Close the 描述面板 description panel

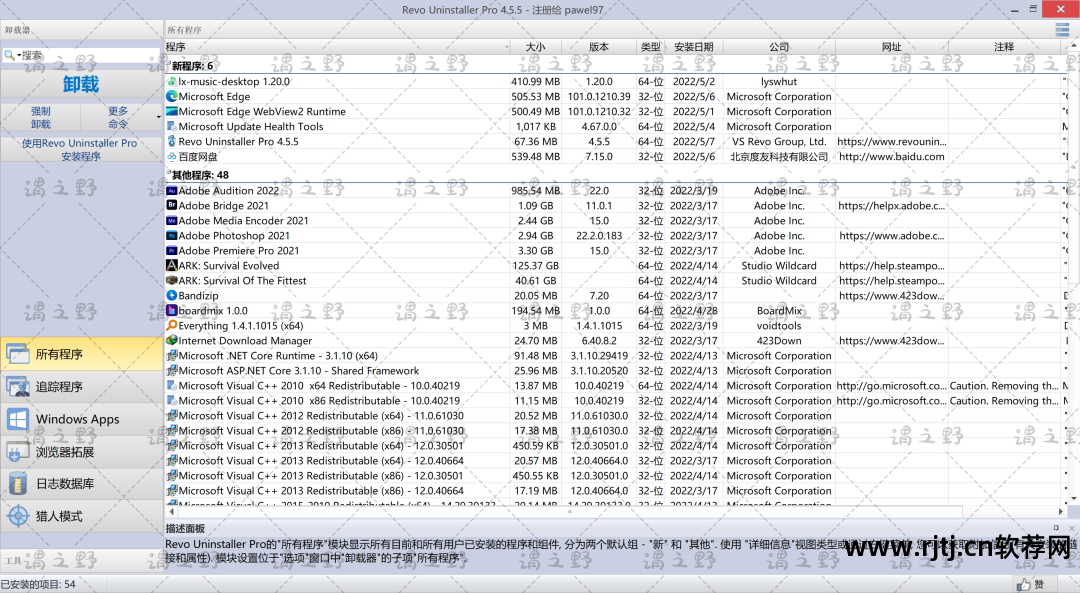tap(1071, 528)
